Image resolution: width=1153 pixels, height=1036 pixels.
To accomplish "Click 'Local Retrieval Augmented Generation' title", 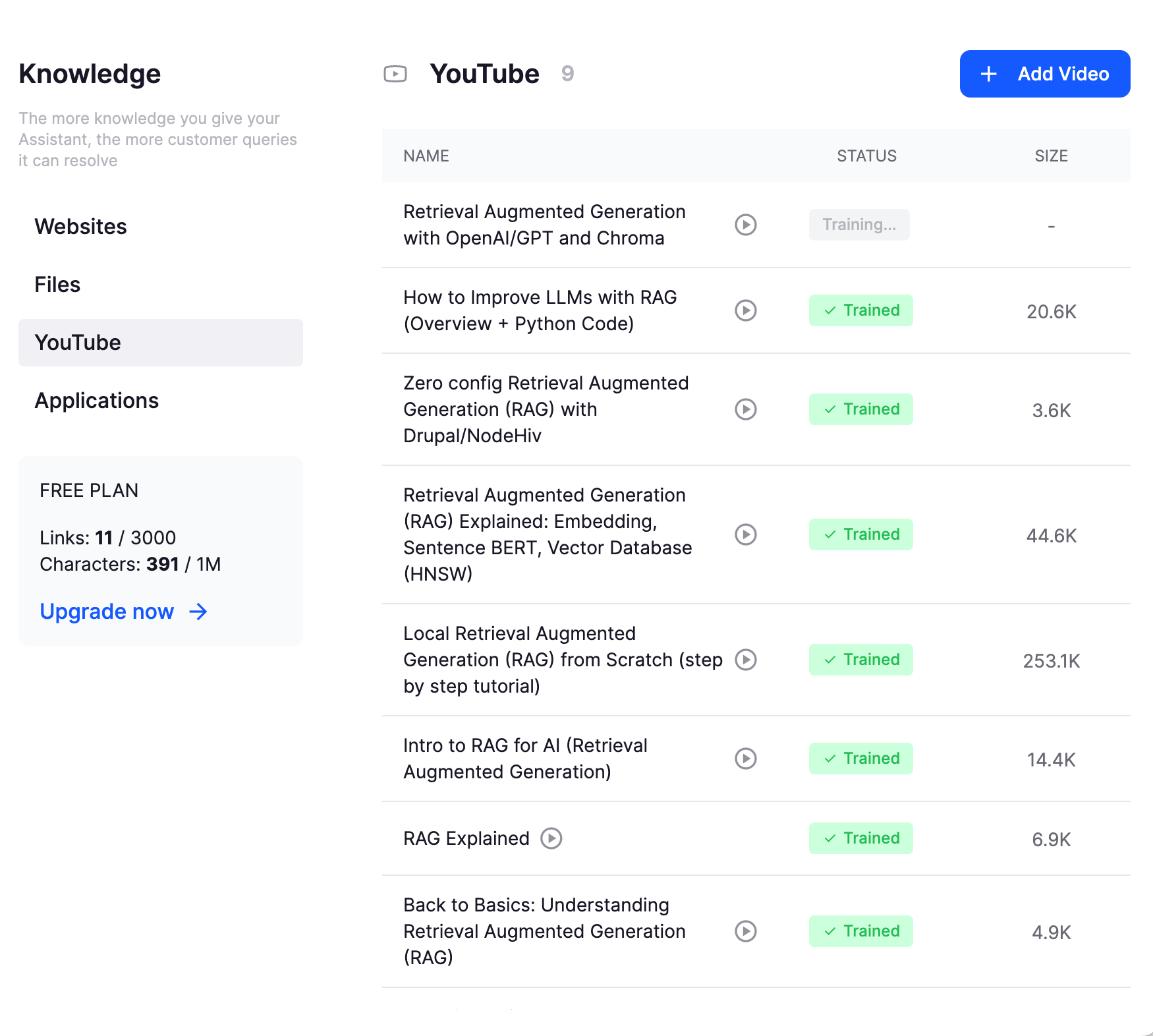I will pyautogui.click(x=563, y=660).
